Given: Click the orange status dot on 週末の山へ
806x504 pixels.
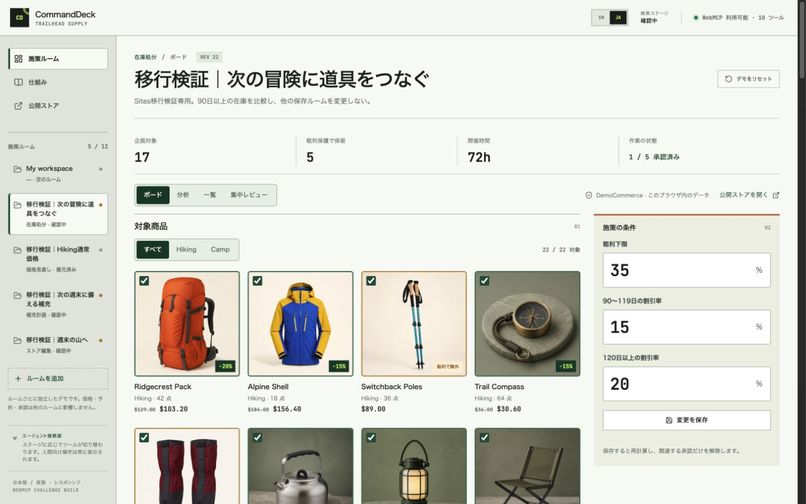Looking at the screenshot, I should pyautogui.click(x=101, y=340).
